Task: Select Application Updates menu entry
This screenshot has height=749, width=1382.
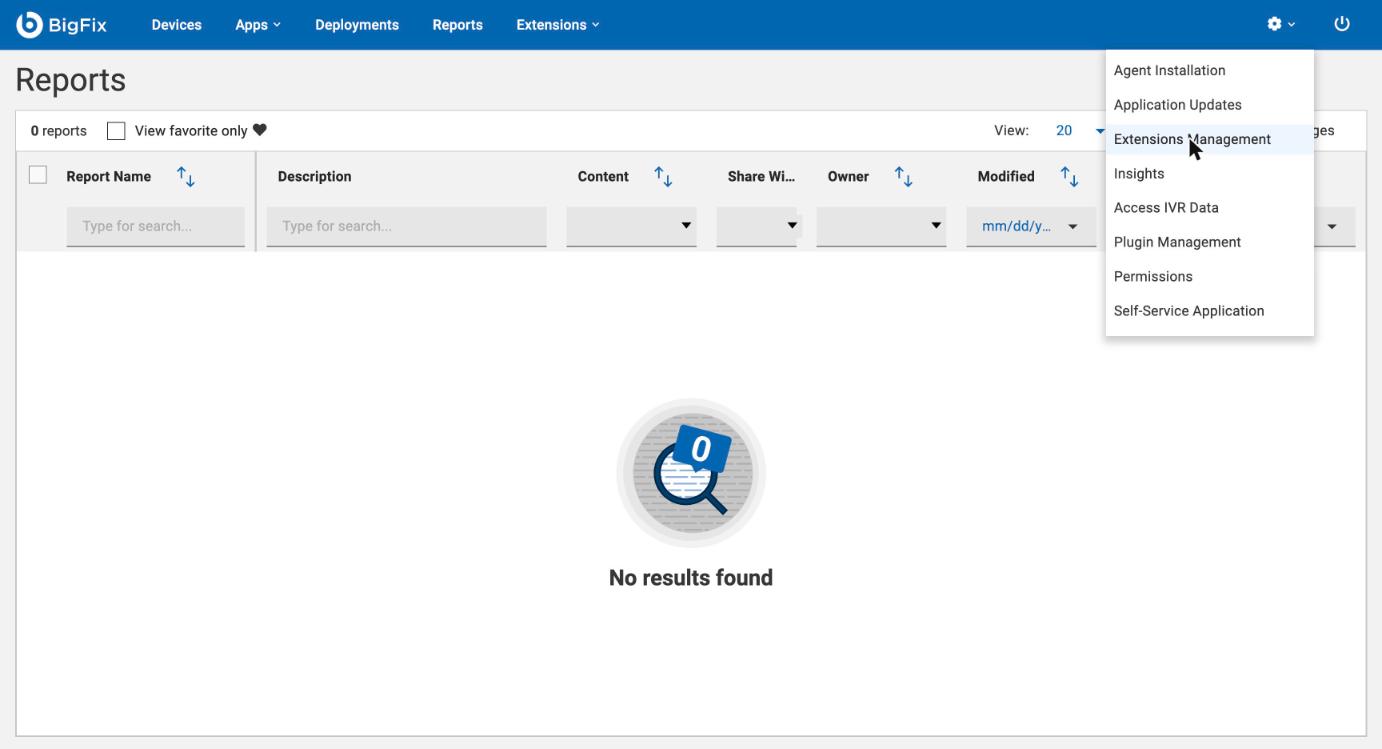Action: coord(1209,105)
